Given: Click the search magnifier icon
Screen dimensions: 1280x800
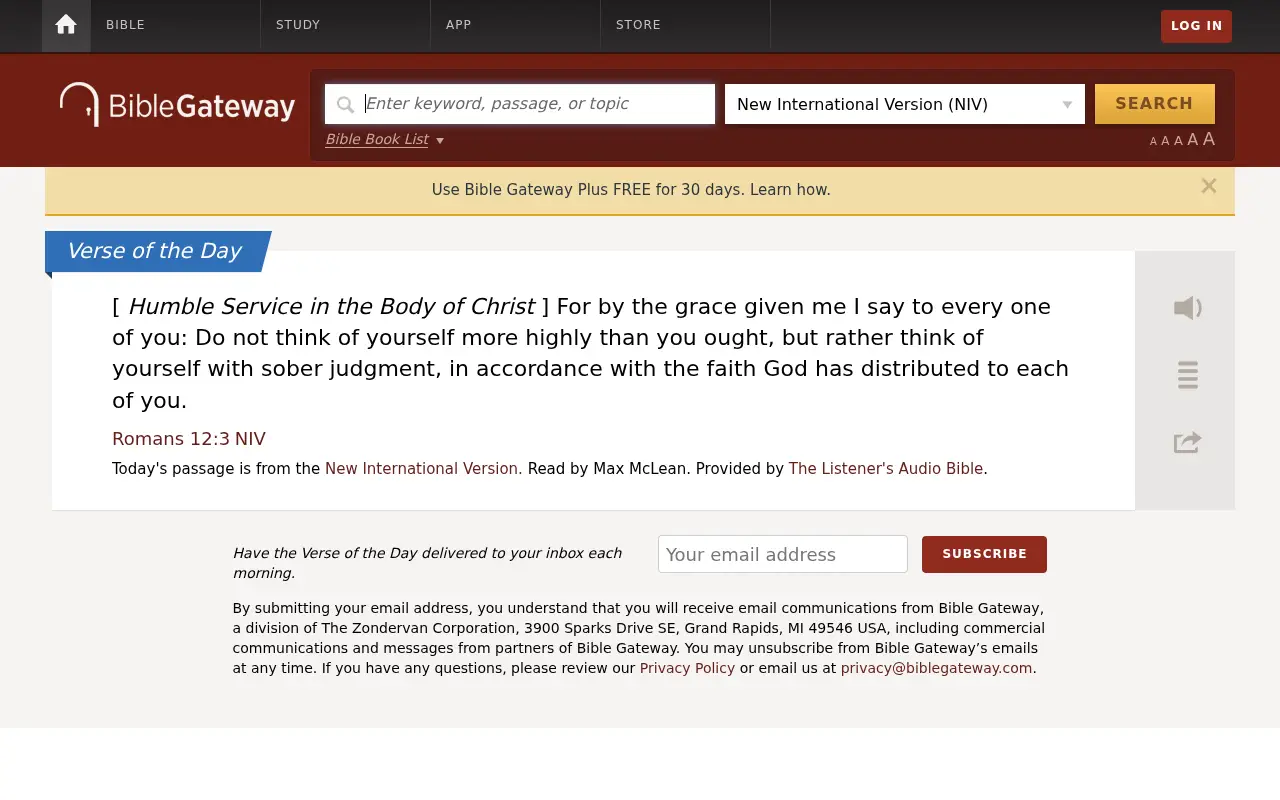Looking at the screenshot, I should coord(345,104).
